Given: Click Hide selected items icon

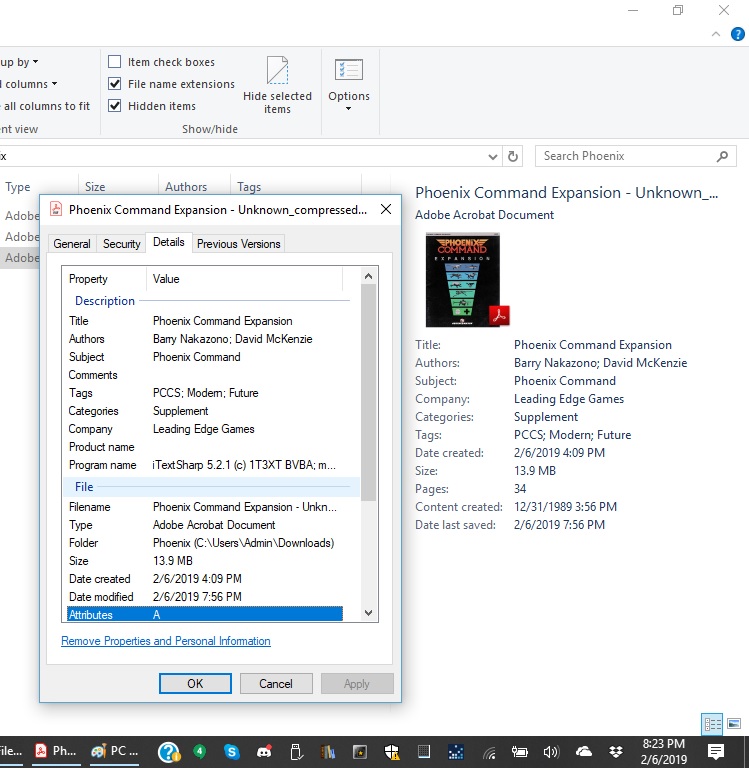Looking at the screenshot, I should click(x=277, y=71).
